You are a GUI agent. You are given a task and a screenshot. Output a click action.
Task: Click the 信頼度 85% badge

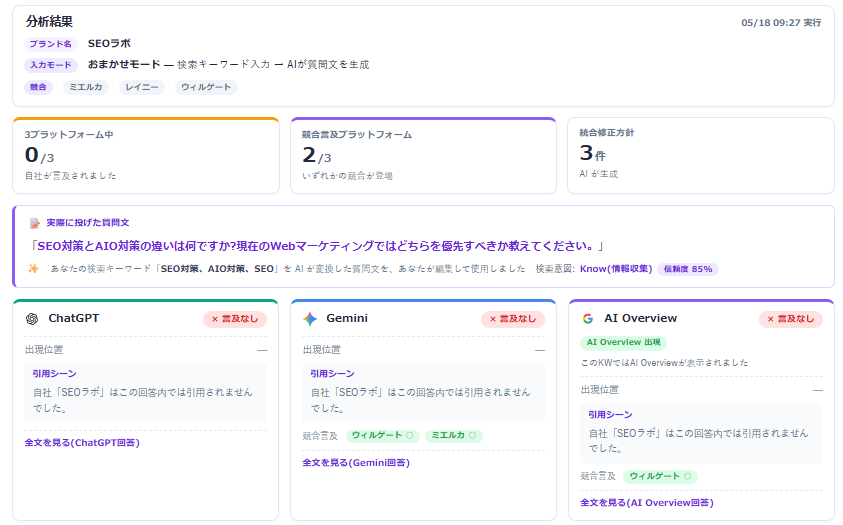pos(688,269)
